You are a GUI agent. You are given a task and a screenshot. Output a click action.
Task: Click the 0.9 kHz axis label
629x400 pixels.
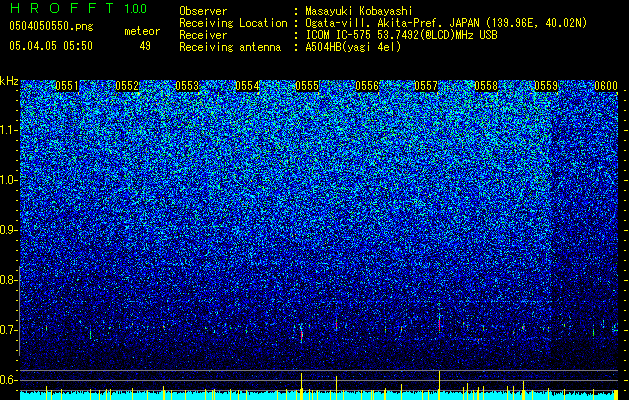(8, 230)
